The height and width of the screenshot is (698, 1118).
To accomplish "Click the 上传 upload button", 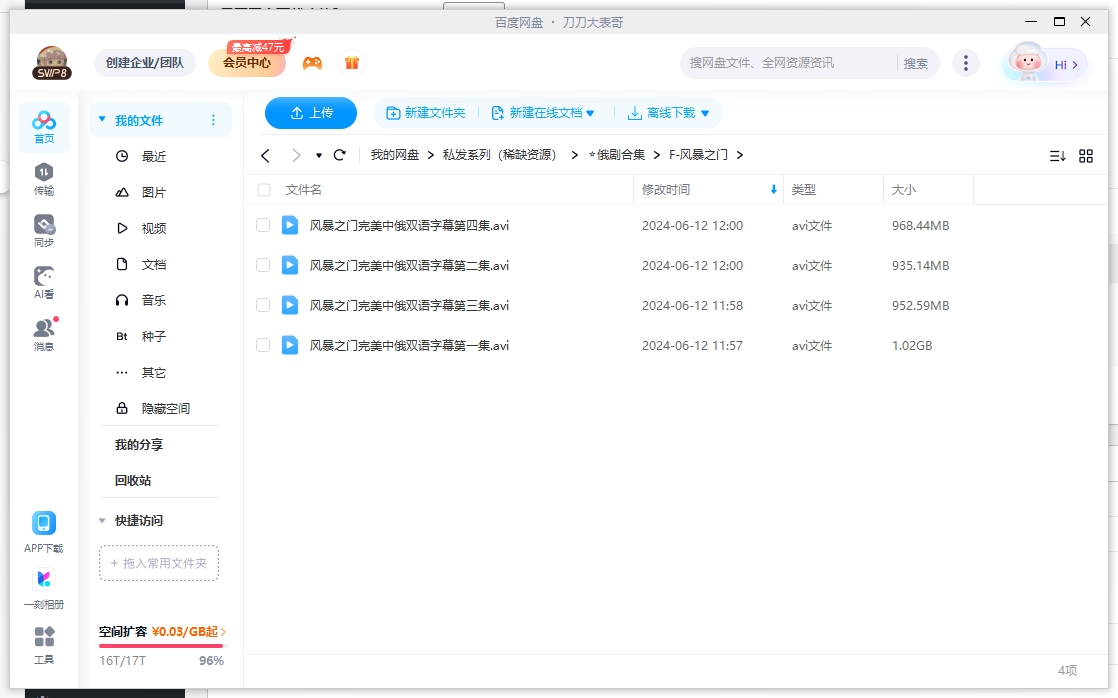I will point(310,113).
